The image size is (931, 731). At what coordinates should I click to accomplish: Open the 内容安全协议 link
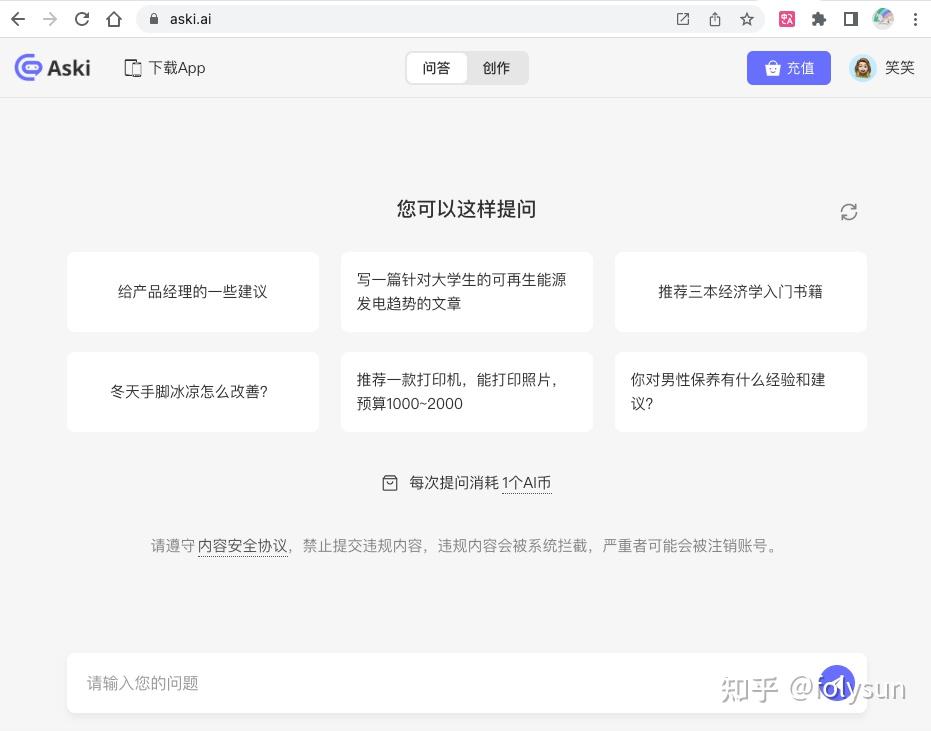point(242,546)
